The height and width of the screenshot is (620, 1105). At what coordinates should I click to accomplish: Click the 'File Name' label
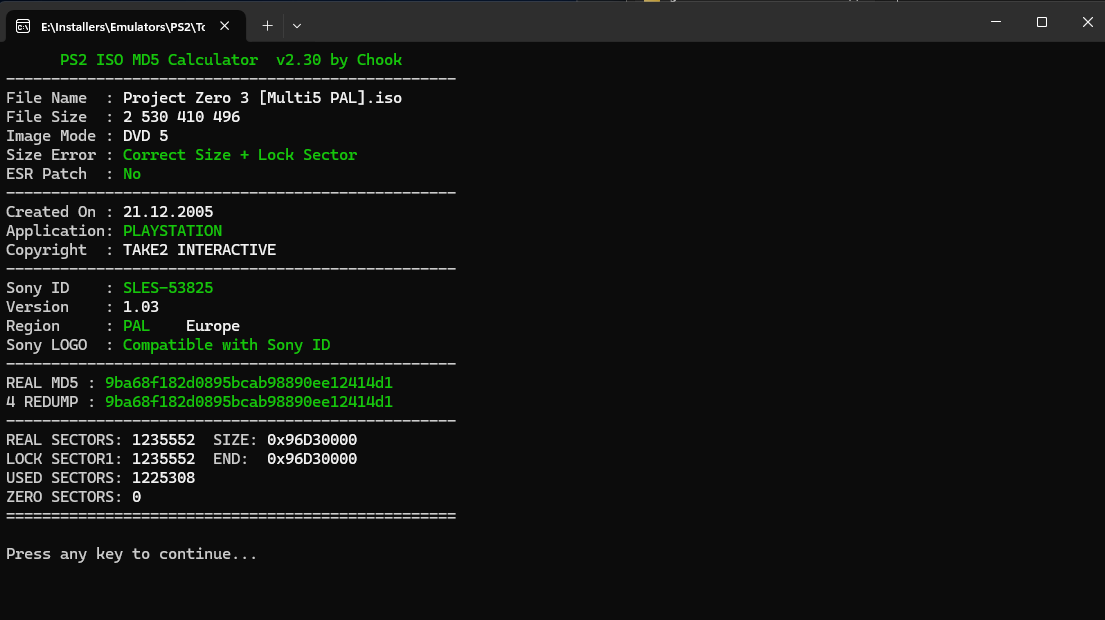[47, 98]
